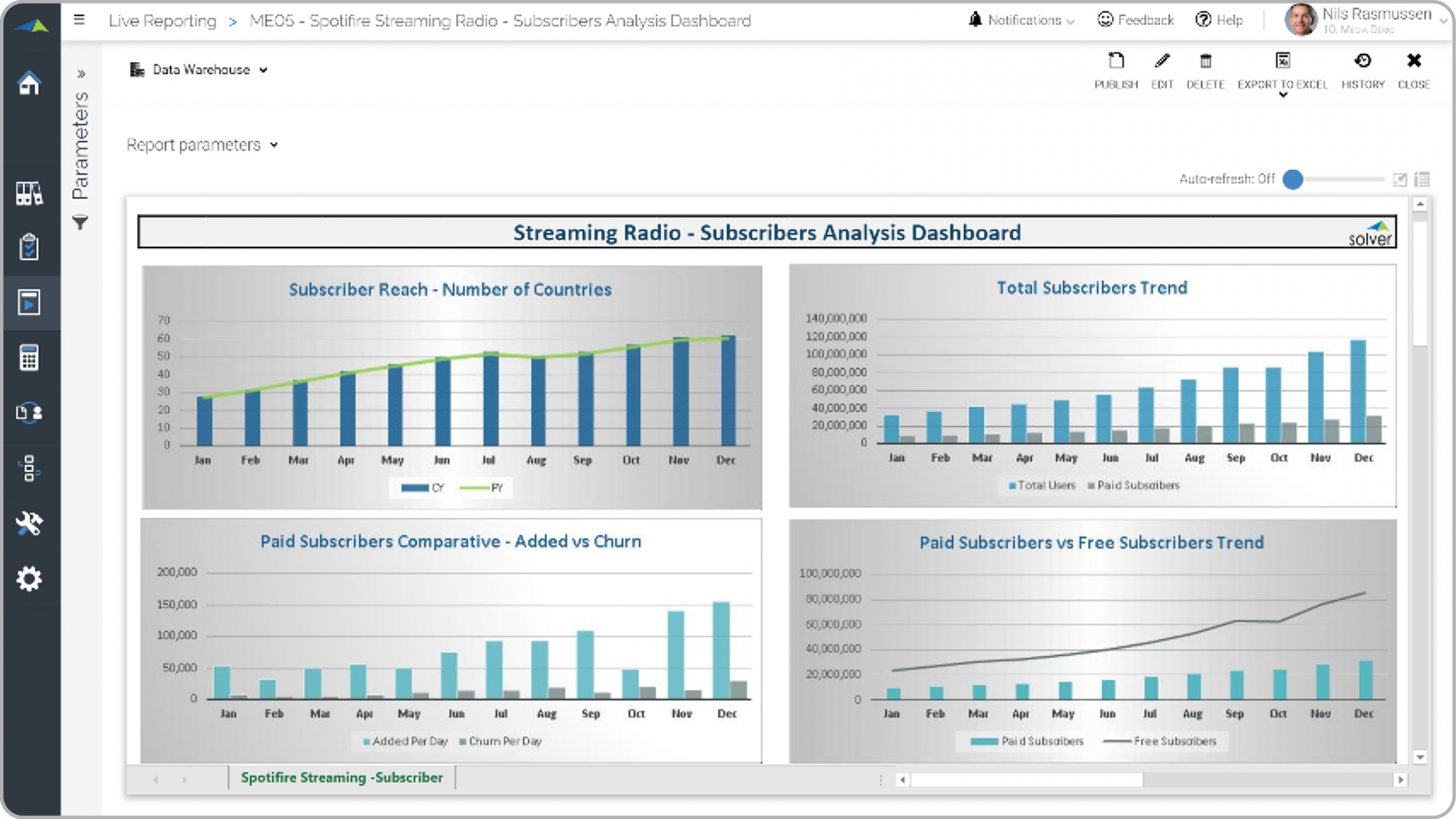This screenshot has height=819, width=1456.
Task: Click the Delete trash icon
Action: (x=1205, y=61)
